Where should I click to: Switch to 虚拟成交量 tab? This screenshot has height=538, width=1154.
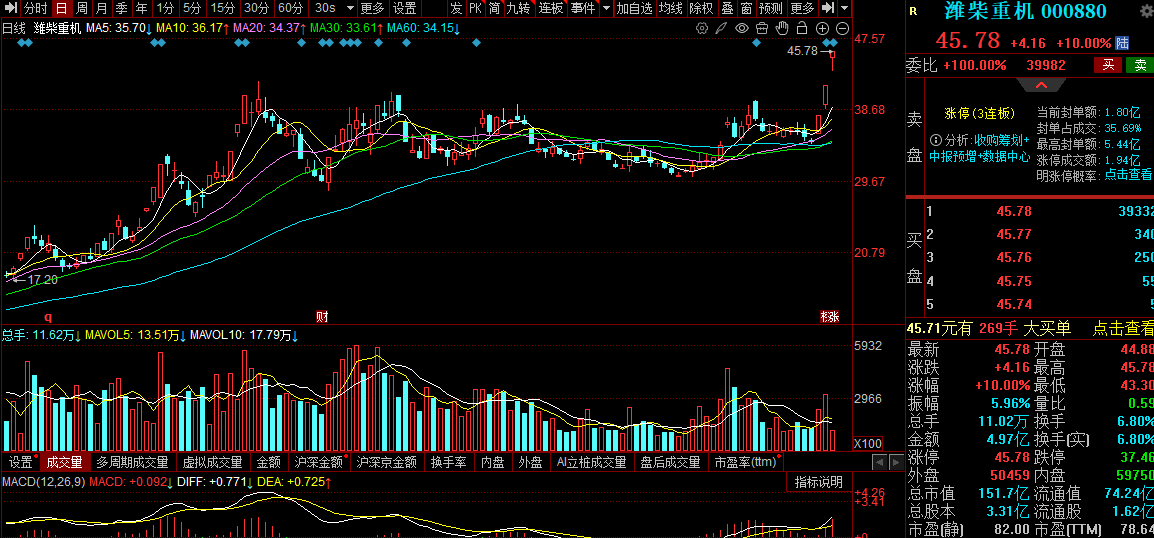point(212,462)
